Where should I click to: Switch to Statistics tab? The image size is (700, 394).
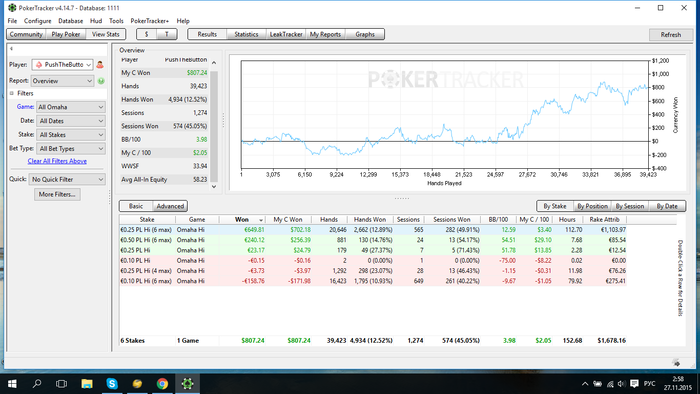tap(246, 34)
